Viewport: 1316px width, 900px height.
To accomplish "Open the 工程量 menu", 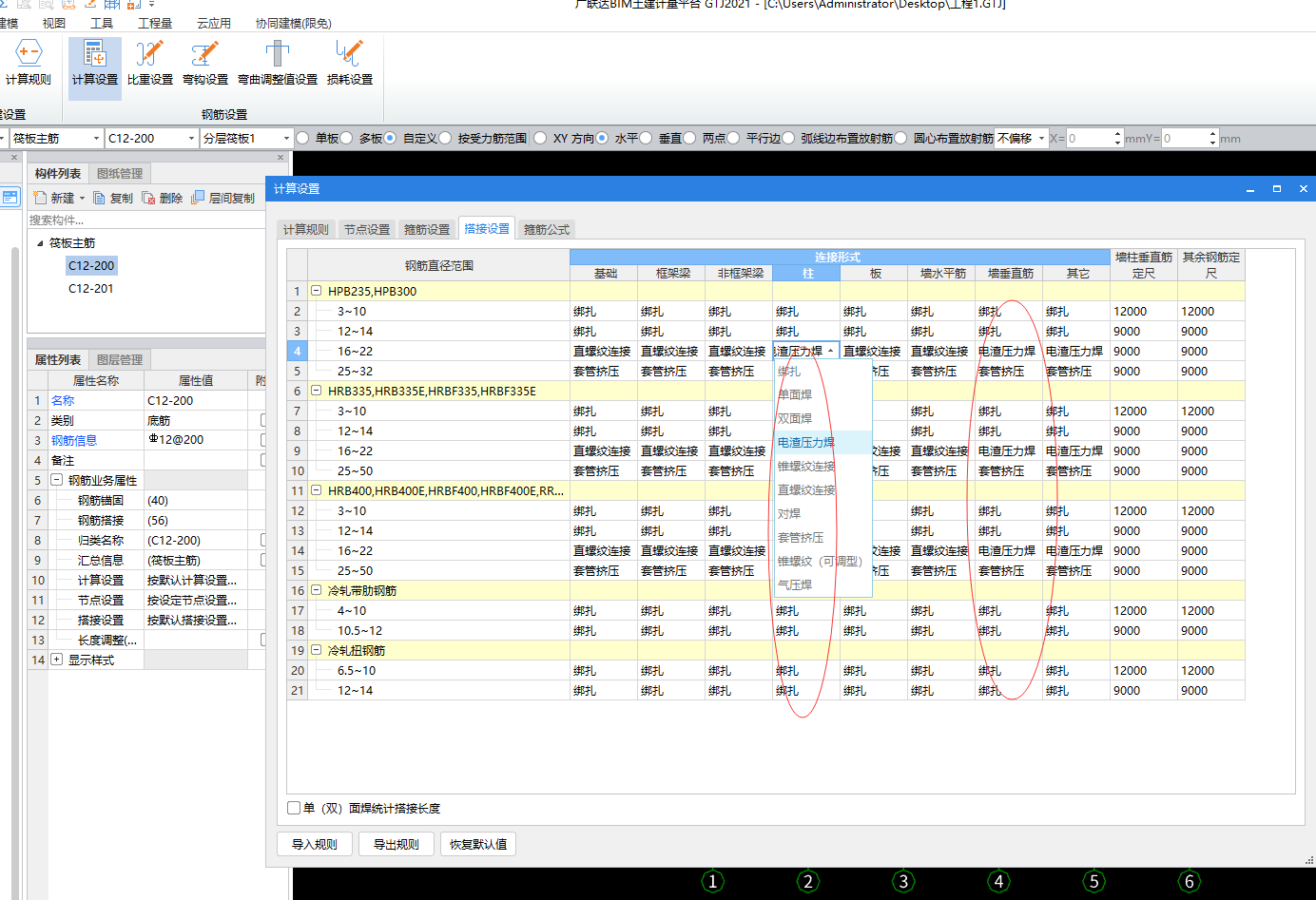I will (x=155, y=23).
